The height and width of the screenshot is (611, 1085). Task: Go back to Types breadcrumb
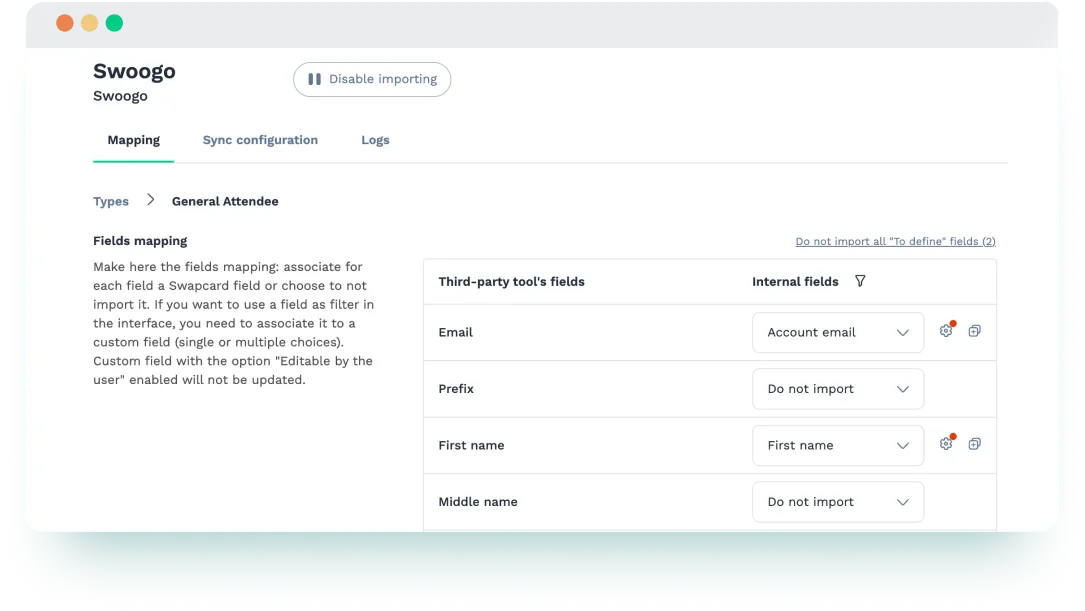(x=111, y=201)
